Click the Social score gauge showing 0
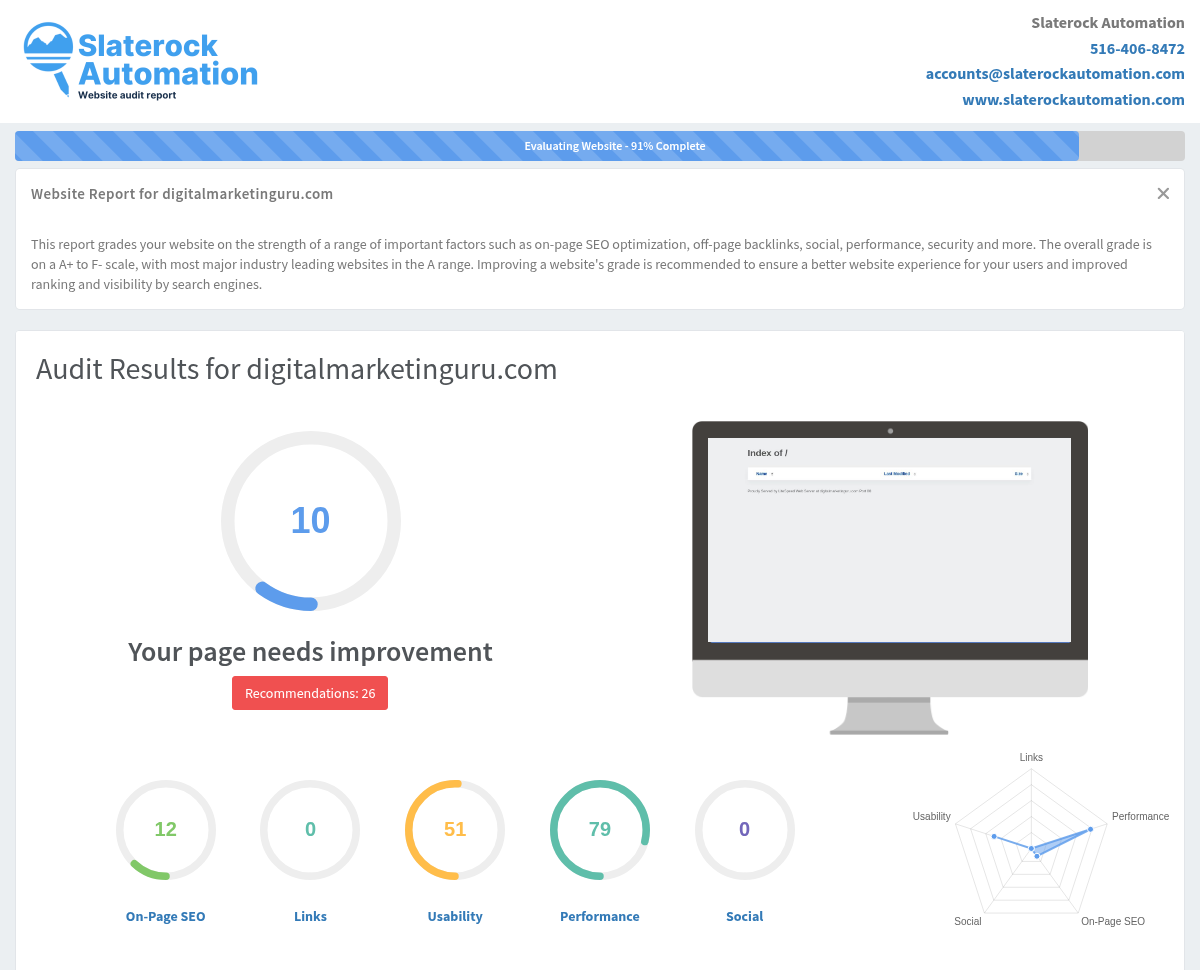This screenshot has height=970, width=1200. [744, 829]
